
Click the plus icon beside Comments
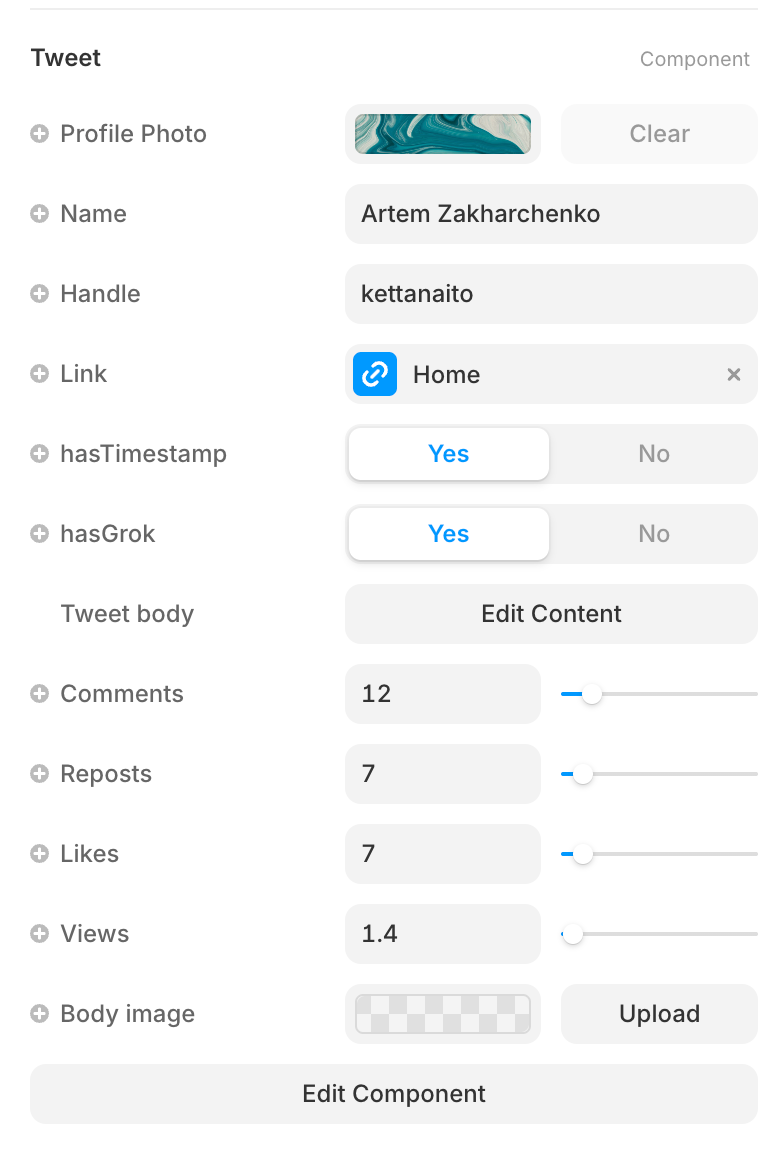click(x=41, y=693)
